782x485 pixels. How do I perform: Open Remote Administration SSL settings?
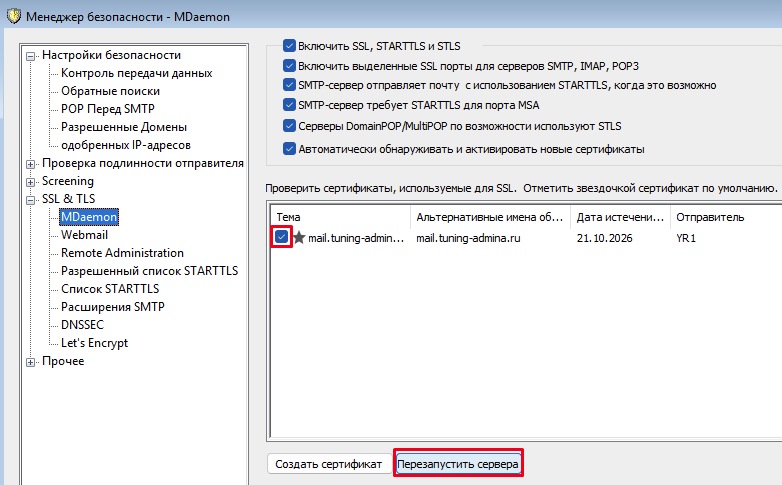[x=122, y=253]
